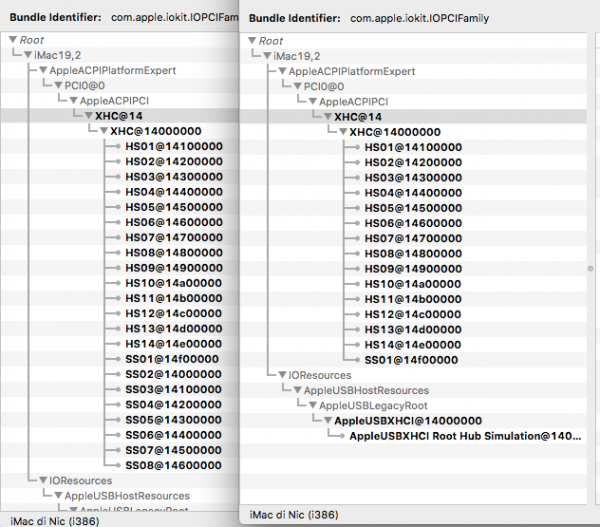
Task: Collapse Root node in left window
Action: [13, 40]
